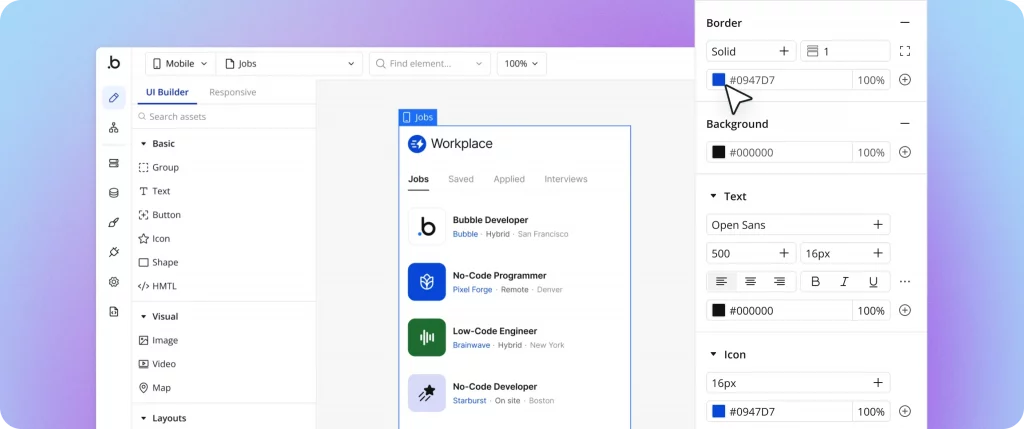Collapse the Text properties section
Screen dimensions: 1024x429
tap(713, 196)
